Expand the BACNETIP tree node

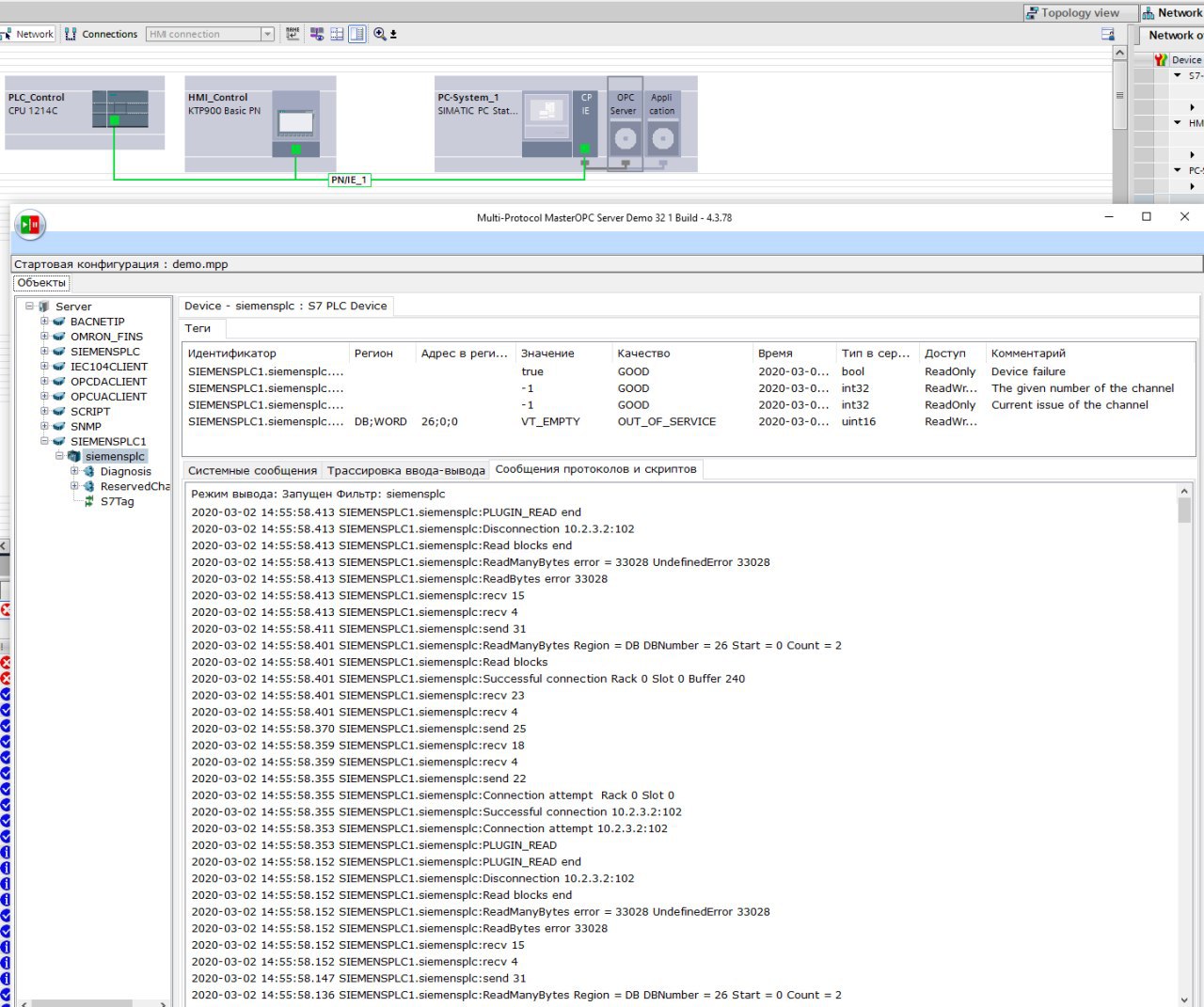[44, 322]
